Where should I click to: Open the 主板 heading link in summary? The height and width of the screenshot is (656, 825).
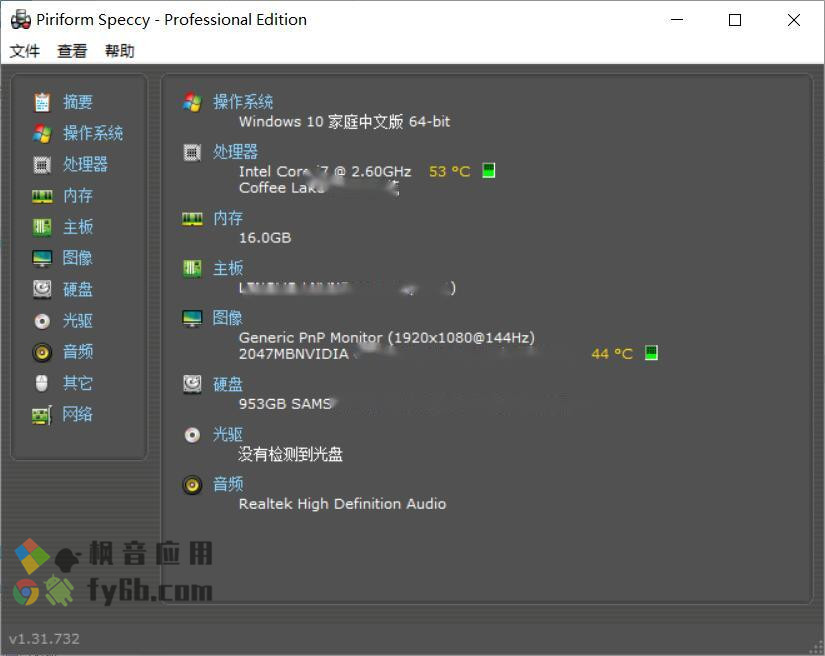(x=228, y=269)
